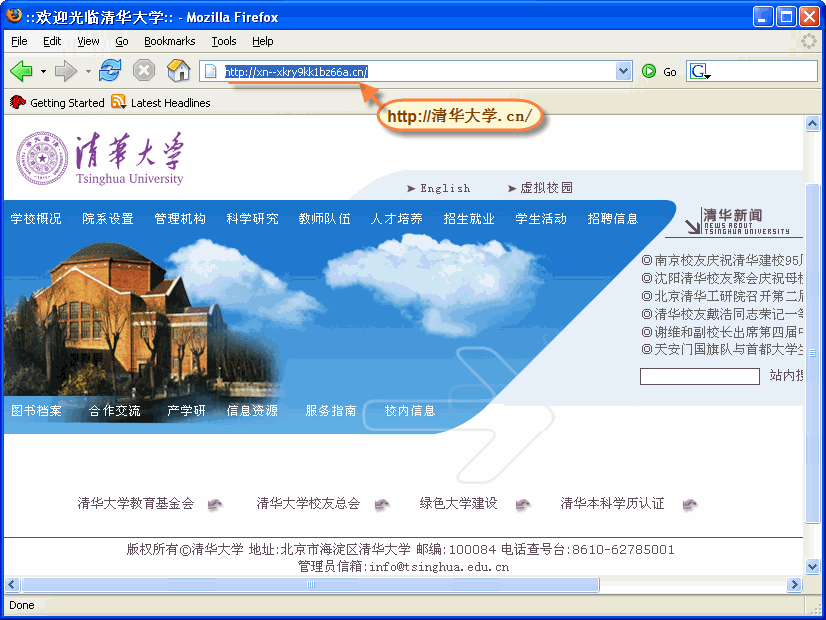Open the Getting Started bookmark
This screenshot has width=826, height=620.
tap(57, 103)
